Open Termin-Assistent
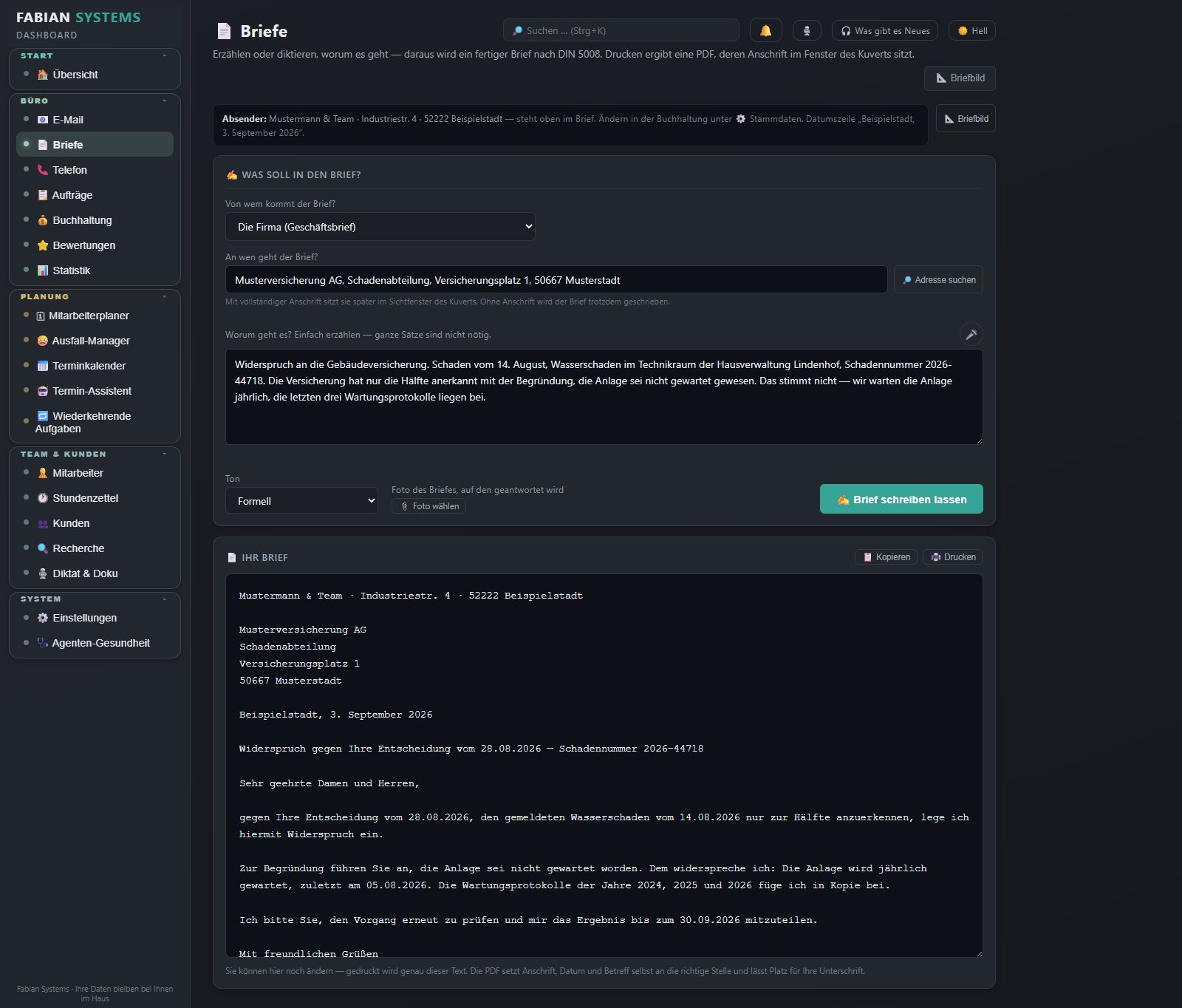The width and height of the screenshot is (1182, 1008). click(95, 391)
